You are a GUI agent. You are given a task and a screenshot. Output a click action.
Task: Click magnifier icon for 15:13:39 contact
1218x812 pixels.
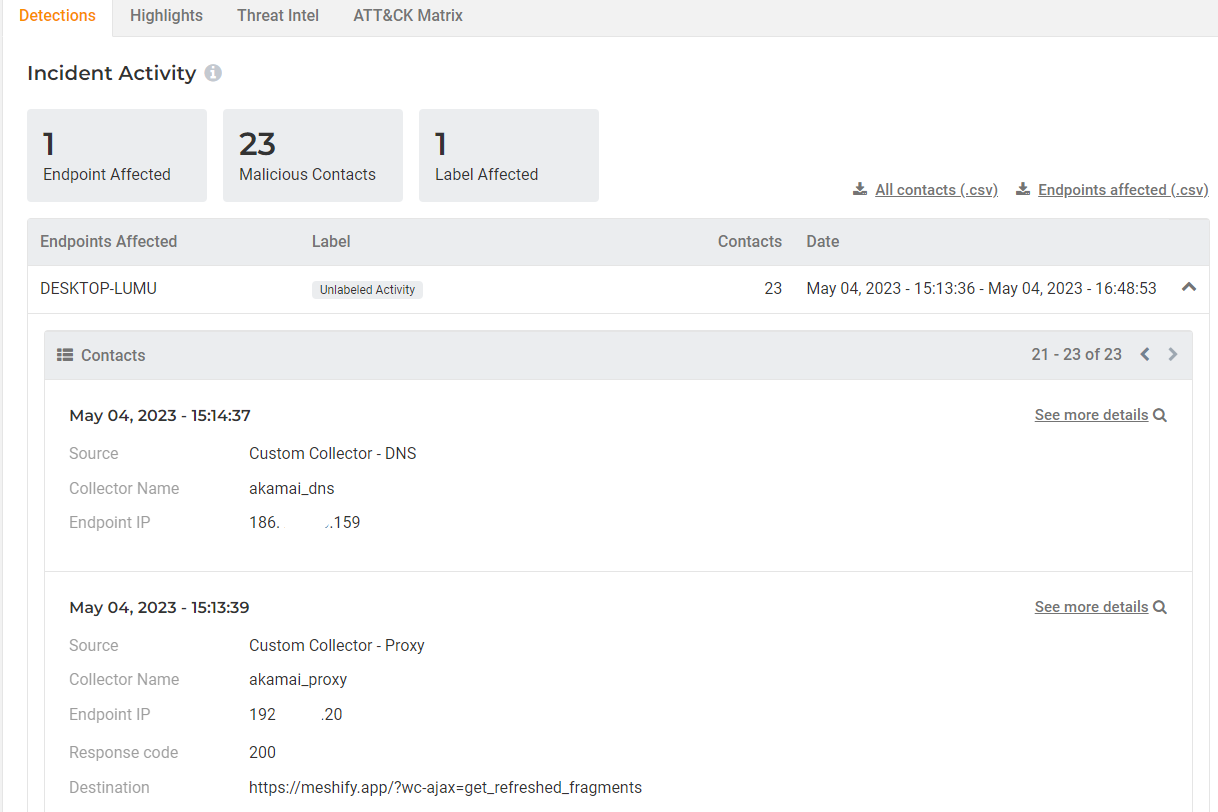coord(1160,607)
